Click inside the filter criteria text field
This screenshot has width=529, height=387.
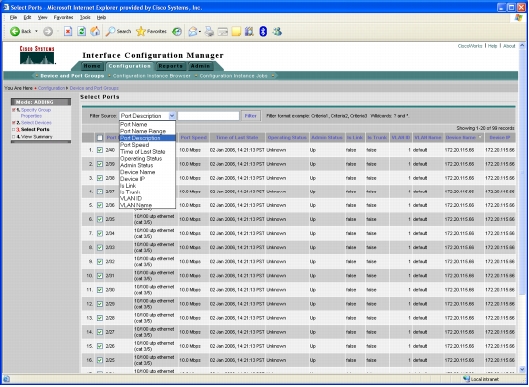(208, 116)
